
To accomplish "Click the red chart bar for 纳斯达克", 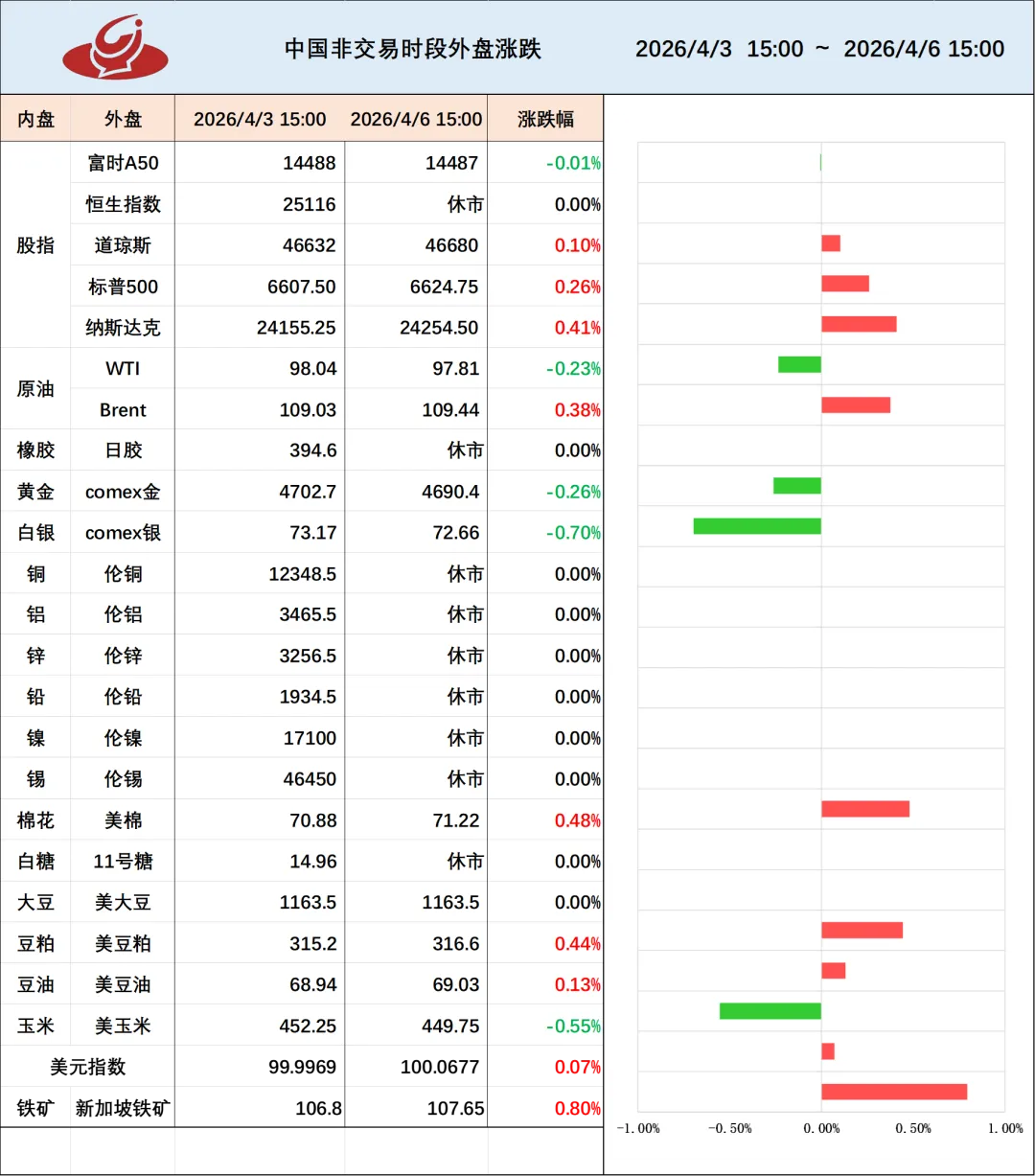I will pyautogui.click(x=859, y=324).
